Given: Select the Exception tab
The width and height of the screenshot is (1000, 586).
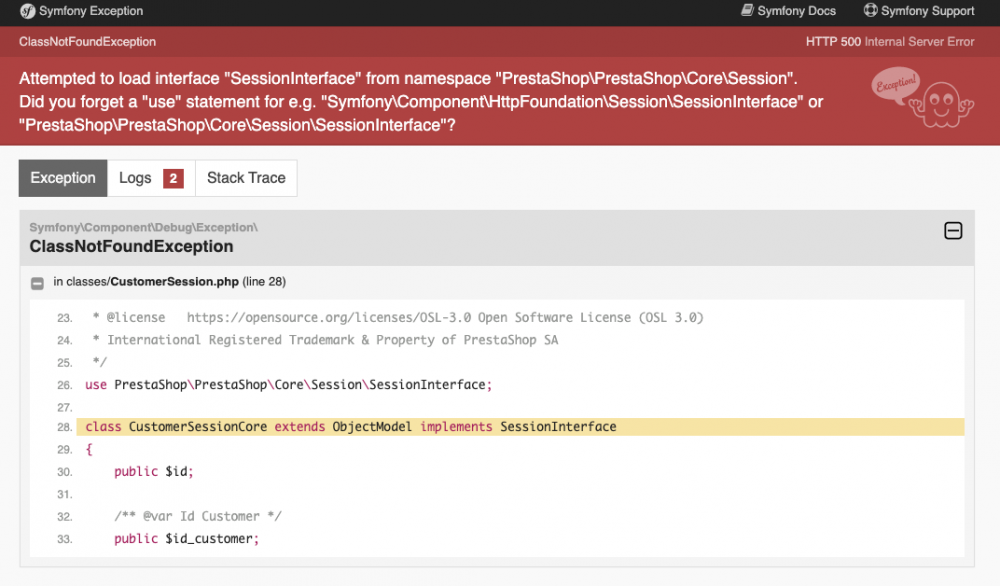Looking at the screenshot, I should [62, 178].
